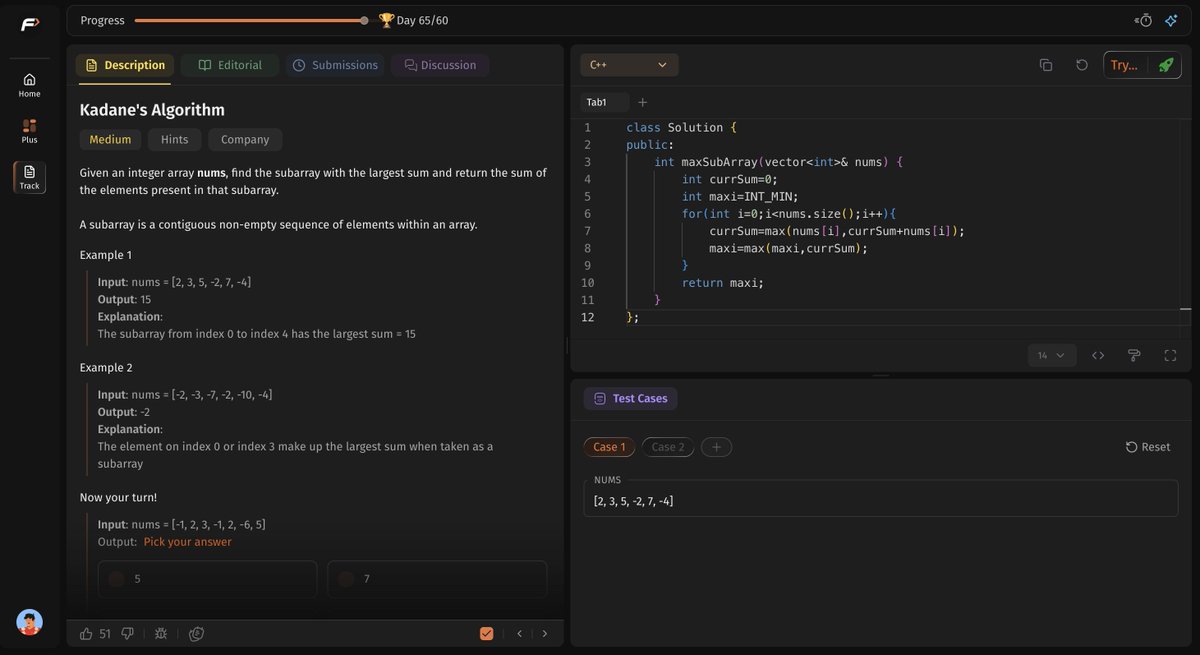Click the 'Example 2' heading

coord(106,368)
